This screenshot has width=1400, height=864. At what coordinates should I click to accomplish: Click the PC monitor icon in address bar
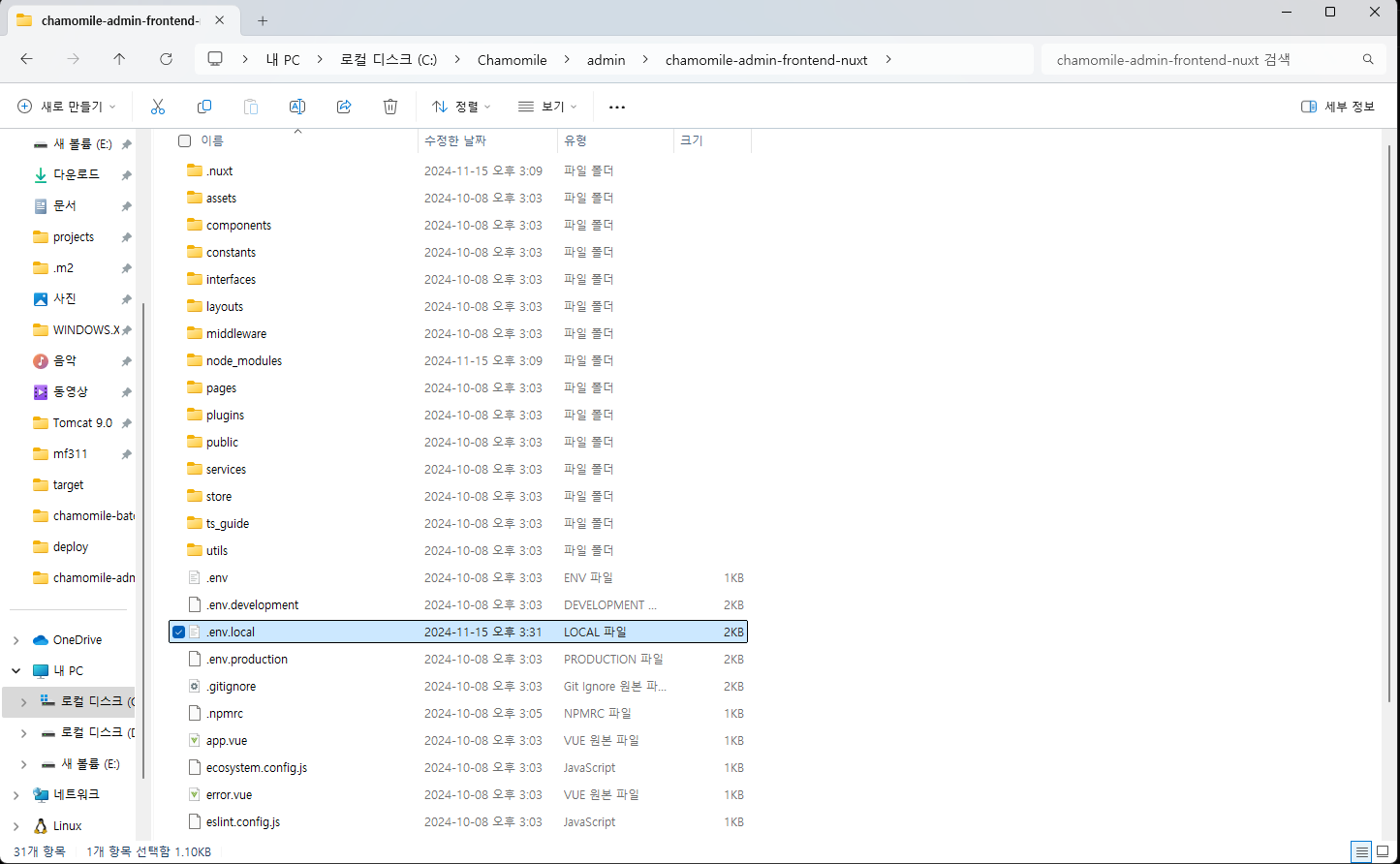coord(215,59)
